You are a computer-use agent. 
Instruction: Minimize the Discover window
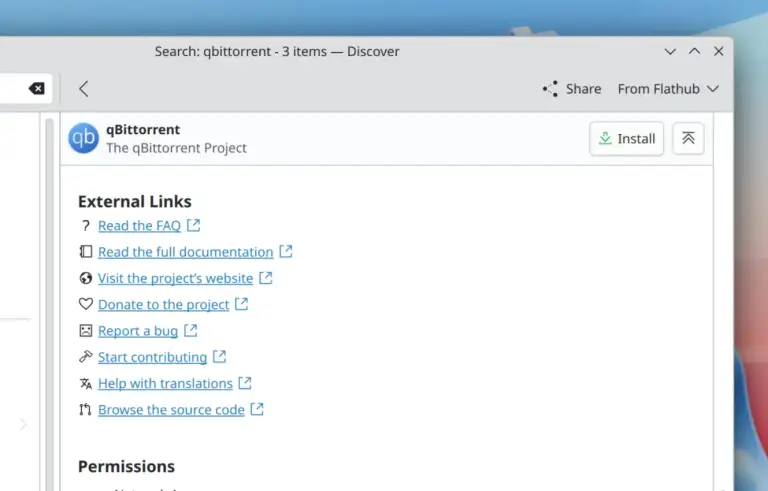pos(670,51)
